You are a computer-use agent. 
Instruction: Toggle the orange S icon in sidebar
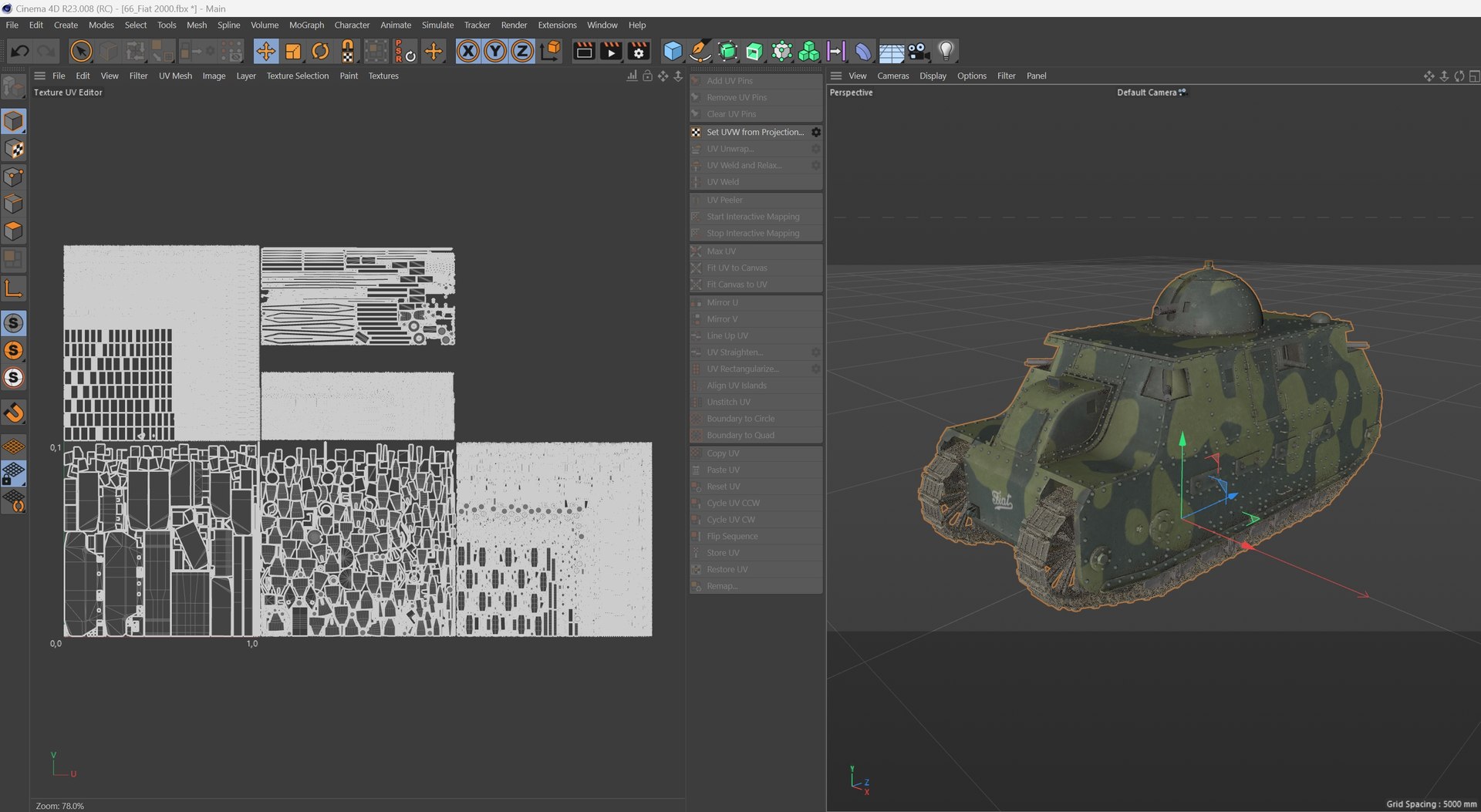coord(13,351)
